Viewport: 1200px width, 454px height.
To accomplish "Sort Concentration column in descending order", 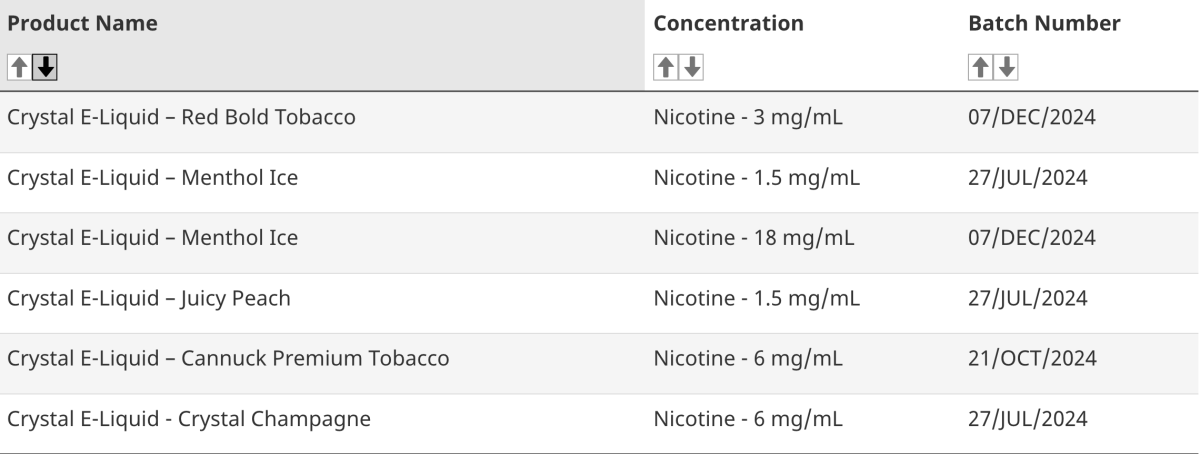I will (691, 67).
